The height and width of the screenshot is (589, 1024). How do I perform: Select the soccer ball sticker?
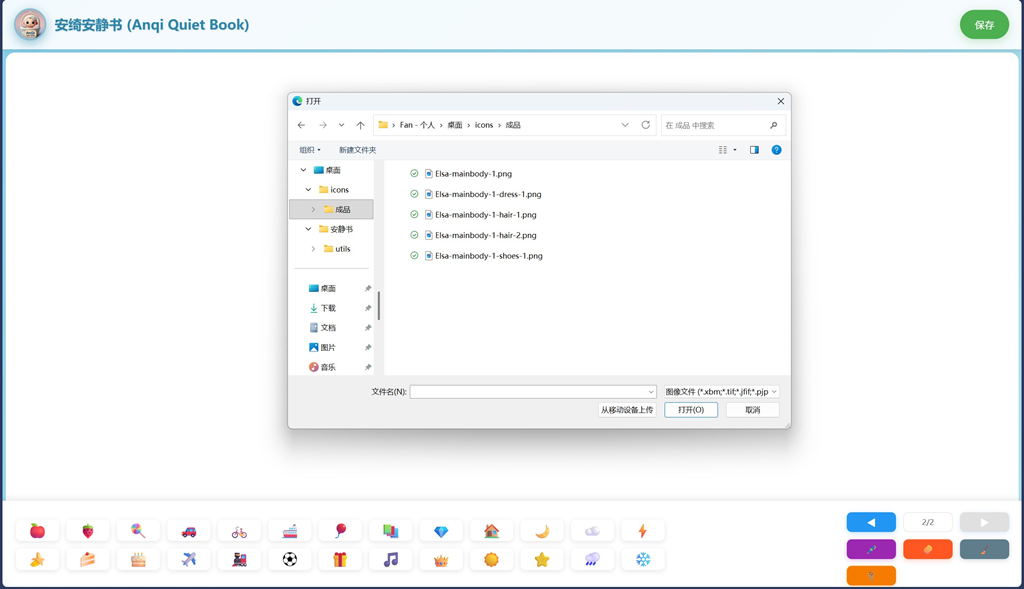coord(290,559)
